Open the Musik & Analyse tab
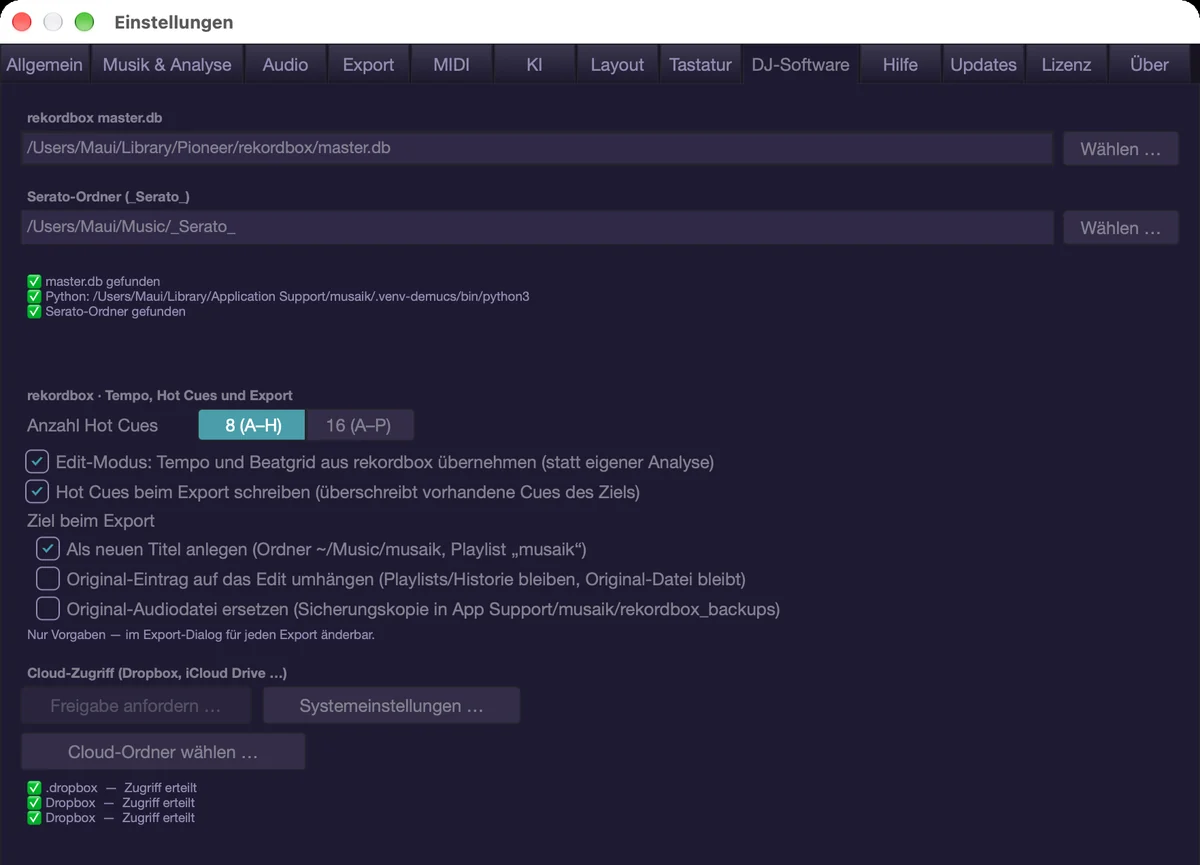The width and height of the screenshot is (1200, 865). pyautogui.click(x=167, y=64)
